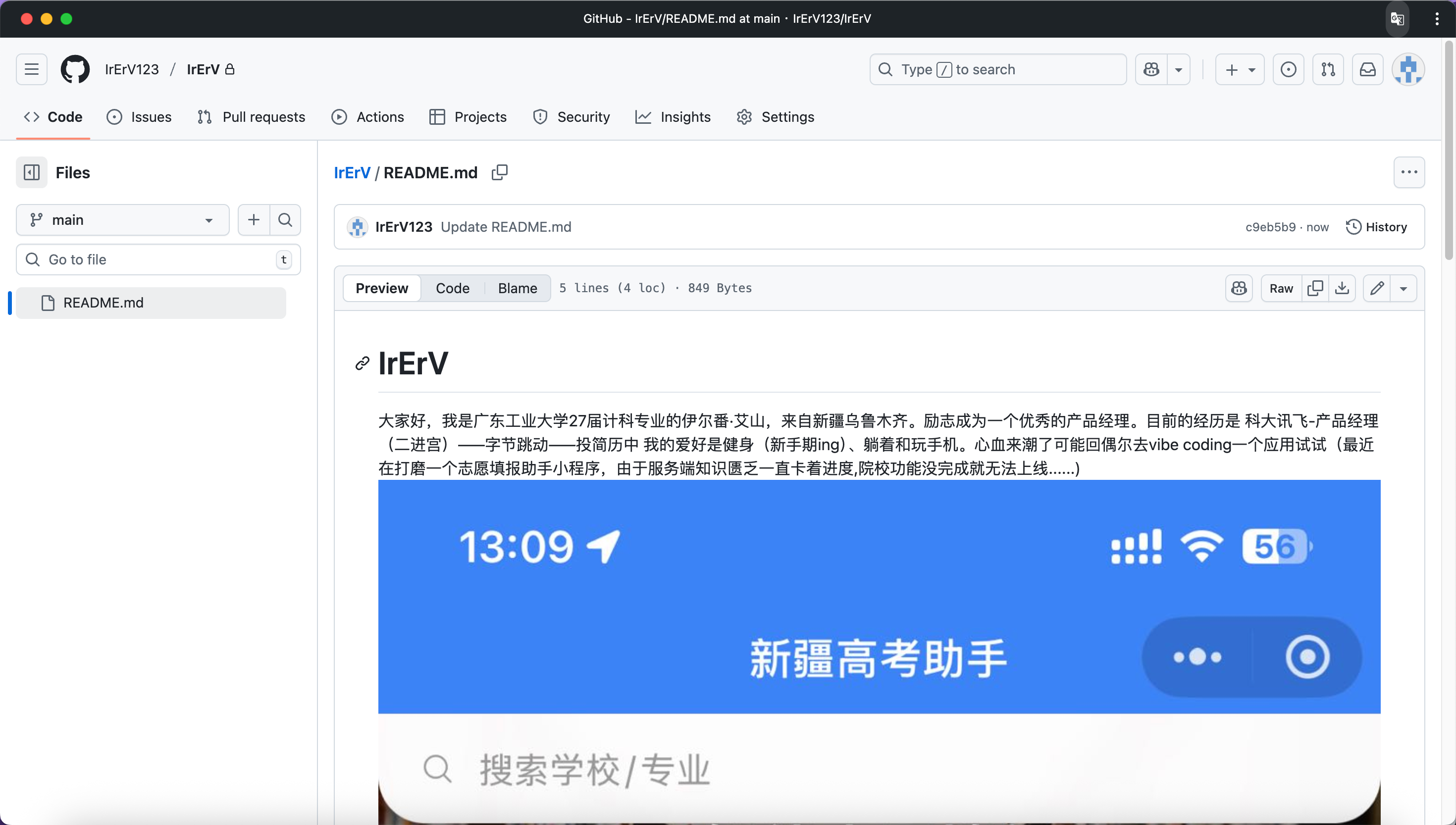Viewport: 1456px width, 825px height.
Task: Open the notifications inbox icon
Action: click(1368, 69)
